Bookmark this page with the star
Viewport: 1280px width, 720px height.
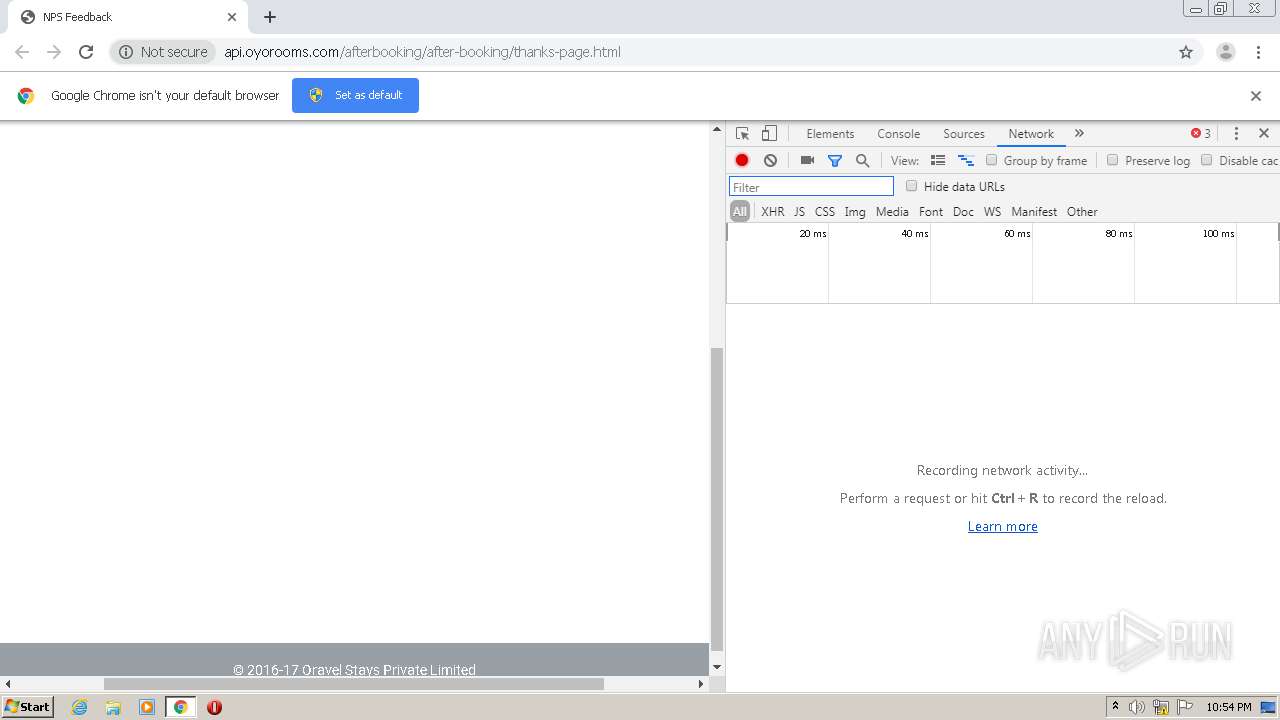(x=1186, y=52)
